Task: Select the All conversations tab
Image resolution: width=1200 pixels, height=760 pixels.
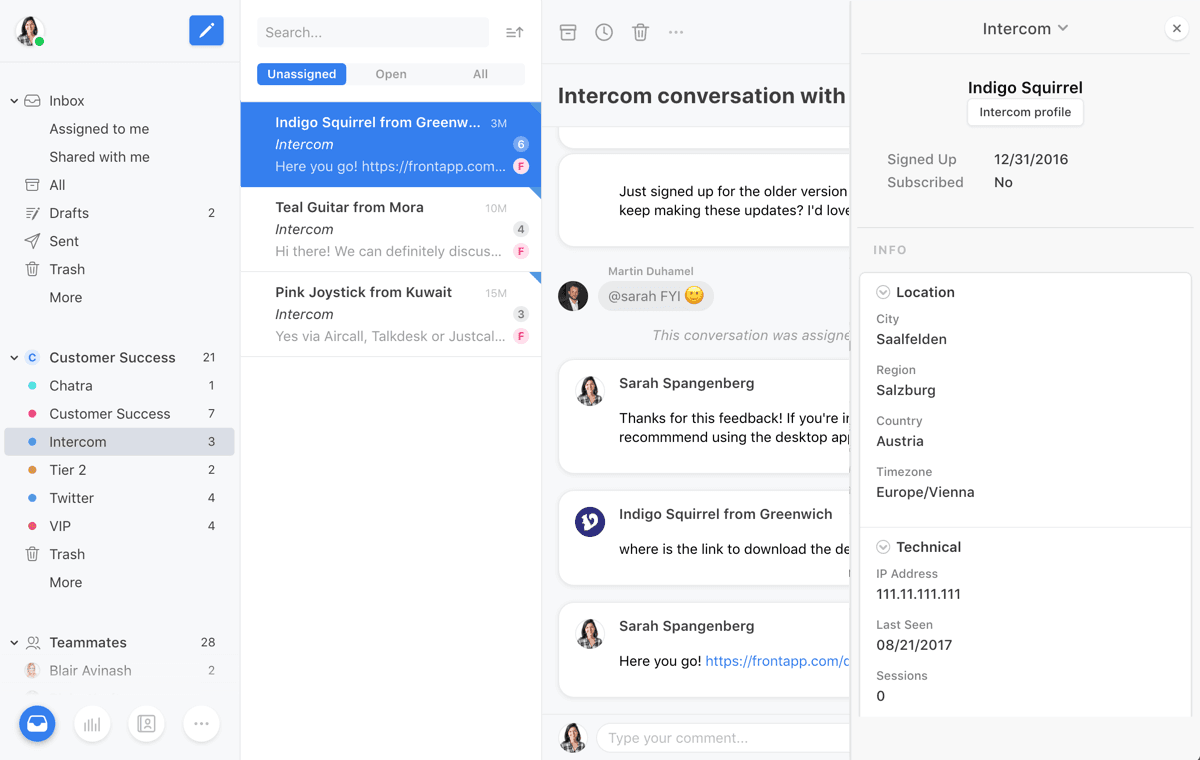Action: click(480, 73)
